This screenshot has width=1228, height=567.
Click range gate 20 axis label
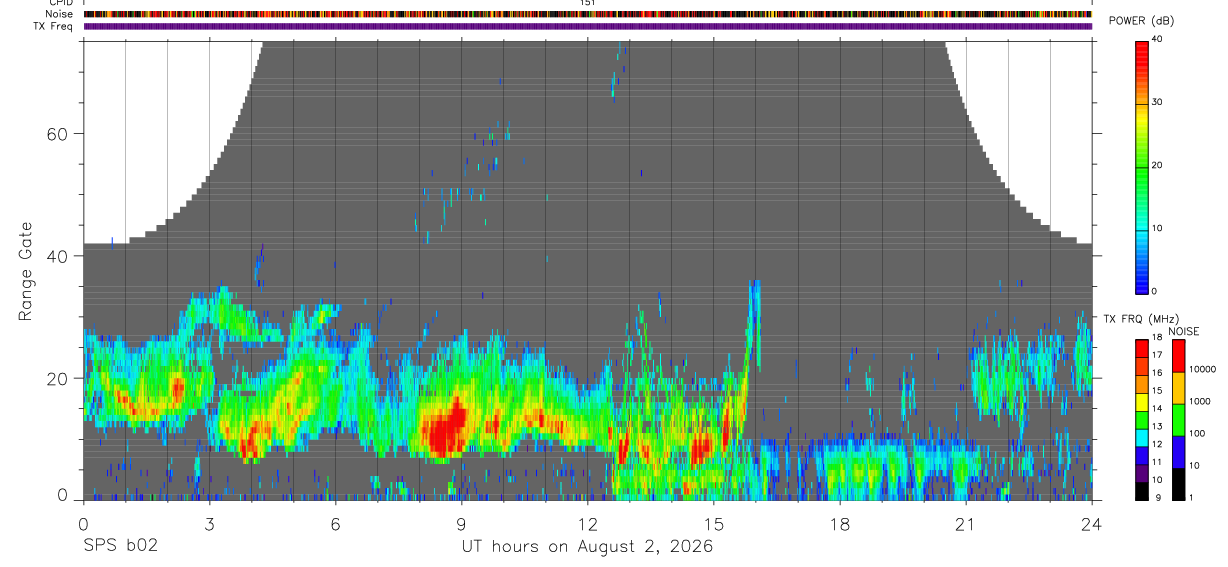[x=57, y=379]
